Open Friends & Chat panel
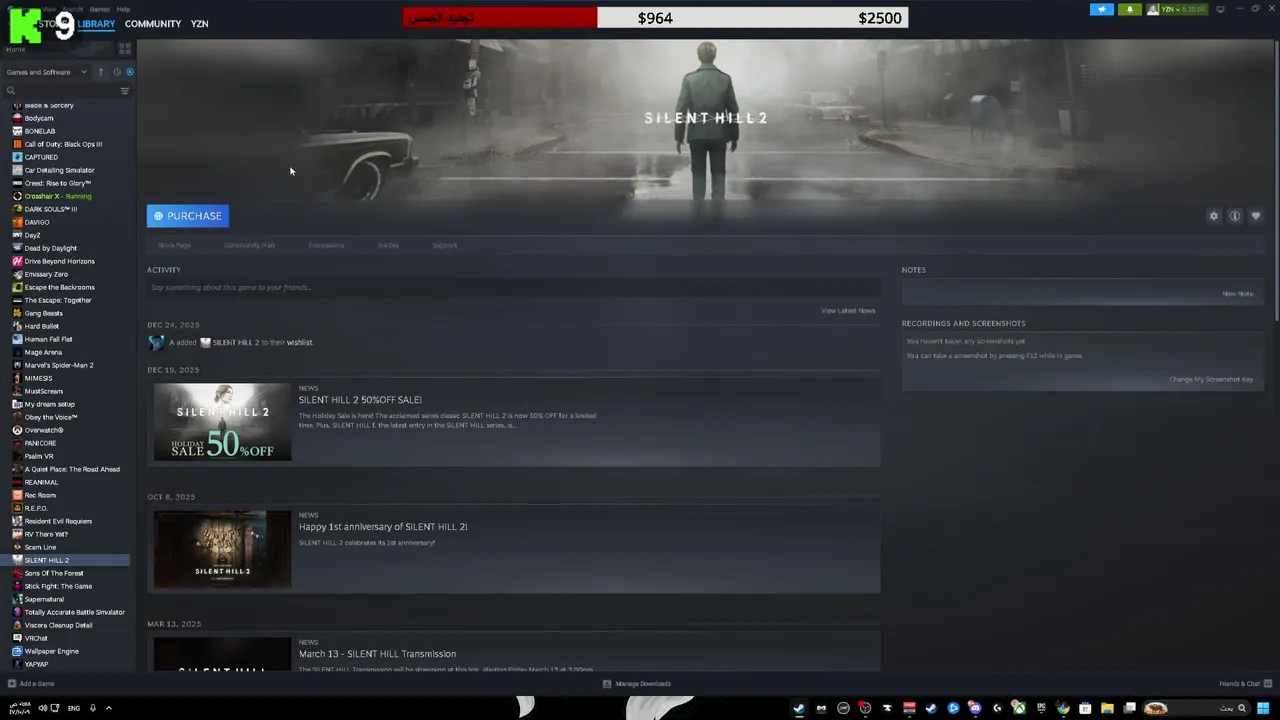1280x720 pixels. 1245,684
